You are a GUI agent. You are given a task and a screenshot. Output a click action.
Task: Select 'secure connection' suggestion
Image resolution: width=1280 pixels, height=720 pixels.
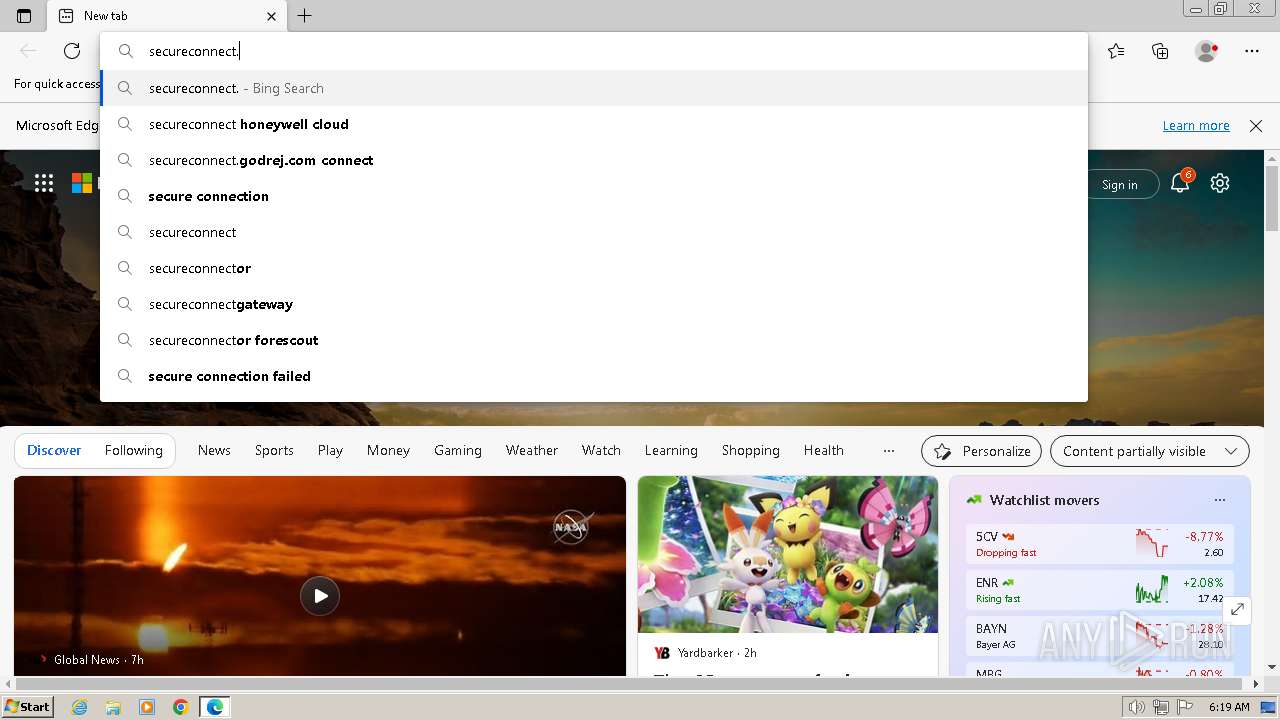point(594,196)
